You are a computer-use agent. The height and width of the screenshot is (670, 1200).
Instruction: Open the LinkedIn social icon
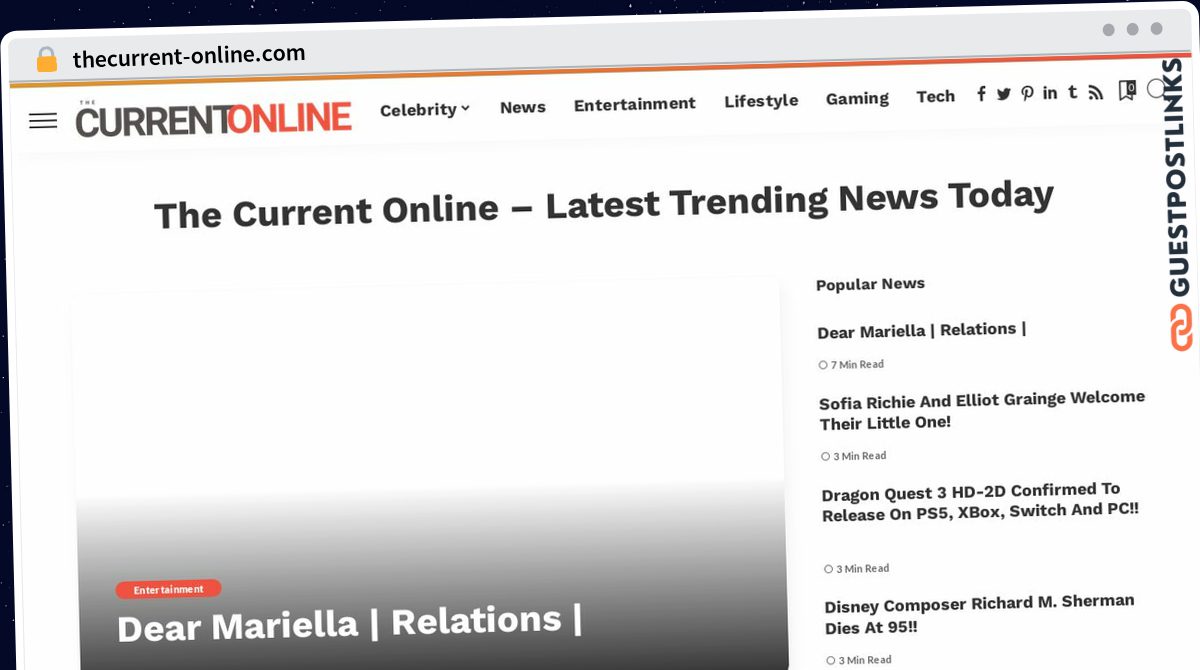(x=1050, y=93)
